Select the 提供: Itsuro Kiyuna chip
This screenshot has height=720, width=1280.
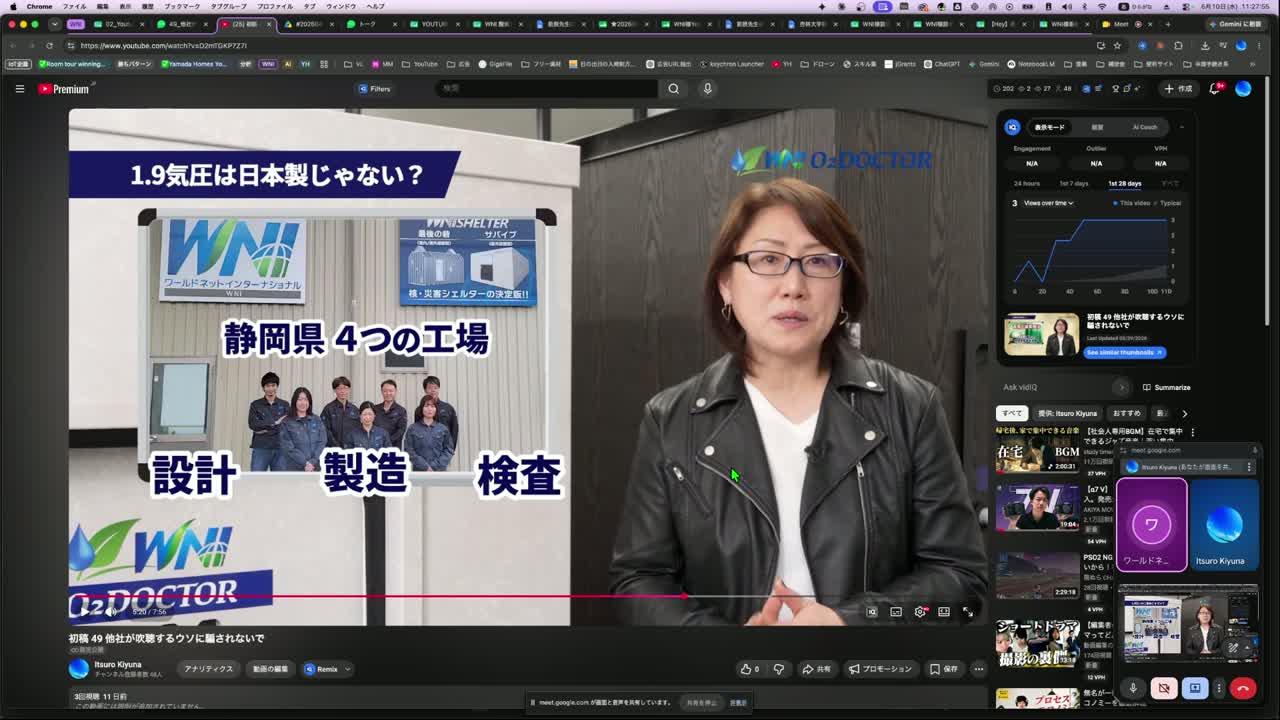(1067, 413)
